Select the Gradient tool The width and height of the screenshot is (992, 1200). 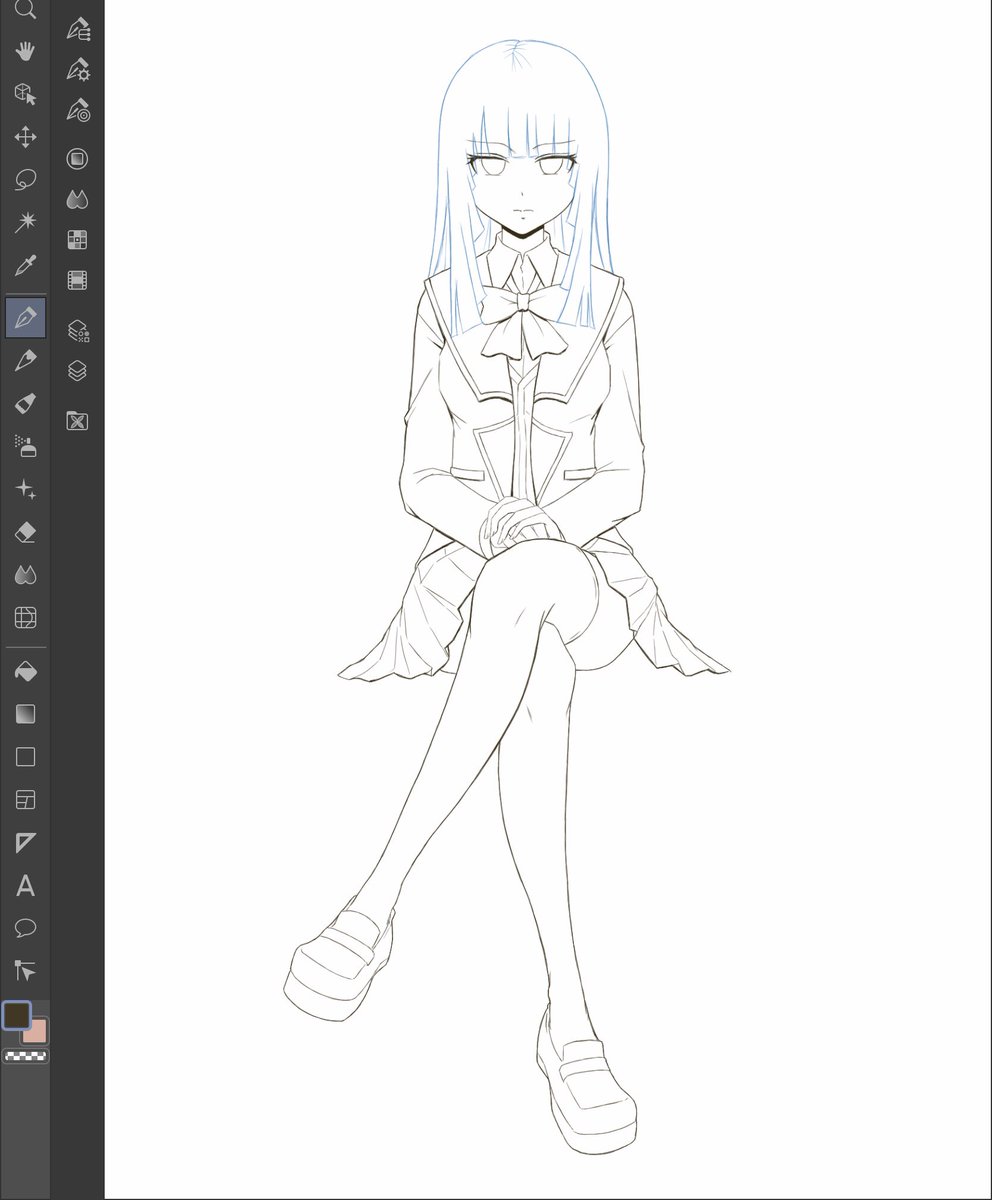coord(26,714)
